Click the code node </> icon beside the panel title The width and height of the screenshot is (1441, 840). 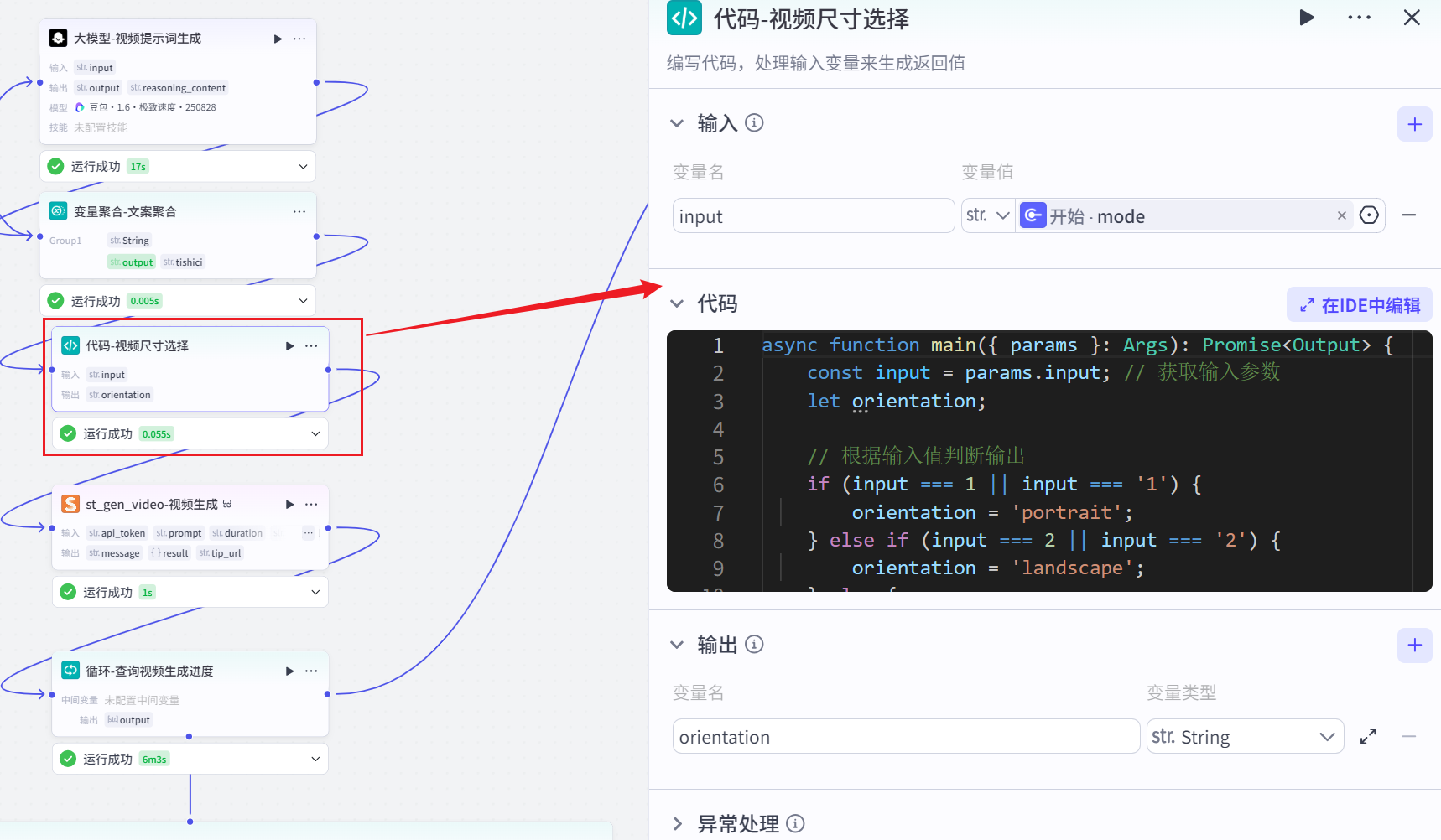coord(684,18)
